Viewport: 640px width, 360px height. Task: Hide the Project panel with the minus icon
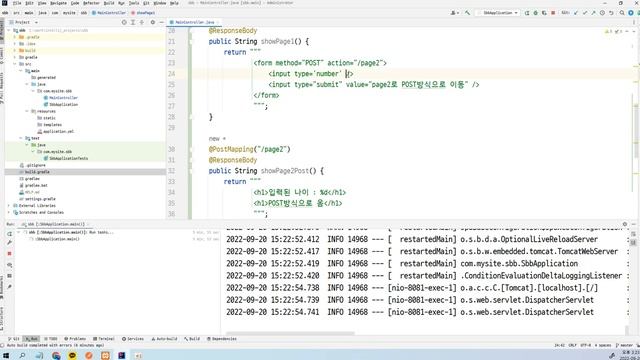point(161,22)
